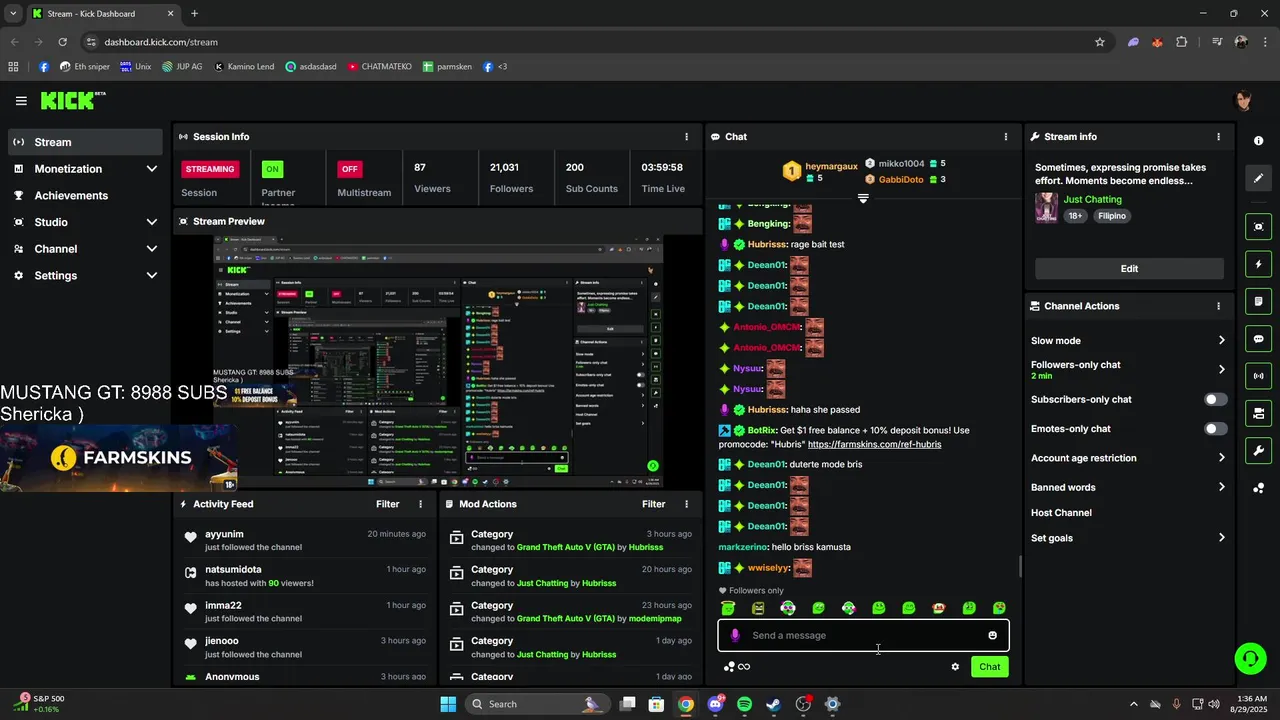Open chat settings gear icon
The width and height of the screenshot is (1280, 720).
(x=955, y=667)
